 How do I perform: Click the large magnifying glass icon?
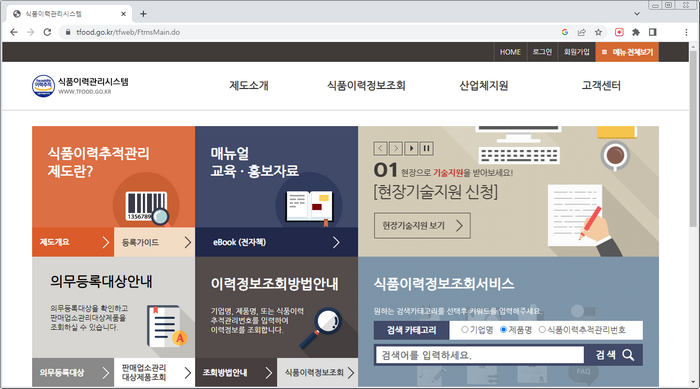coord(321,328)
